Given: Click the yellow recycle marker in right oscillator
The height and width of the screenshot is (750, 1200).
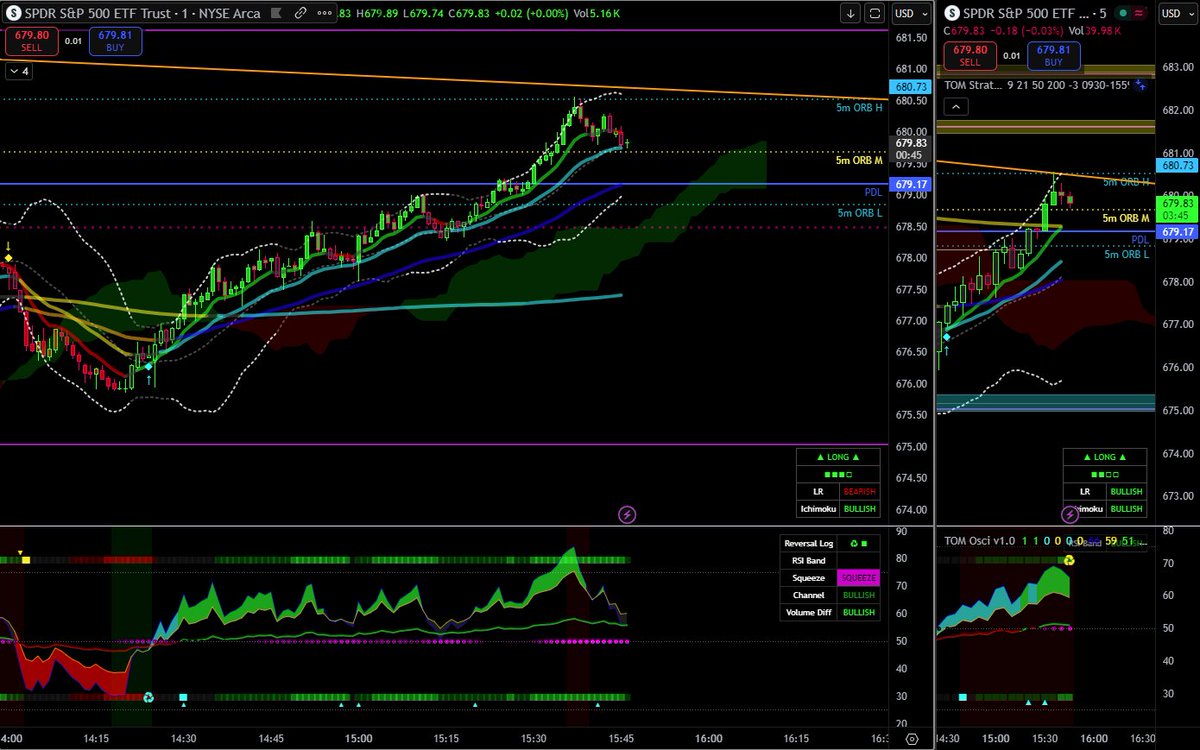Looking at the screenshot, I should coord(1068,560).
